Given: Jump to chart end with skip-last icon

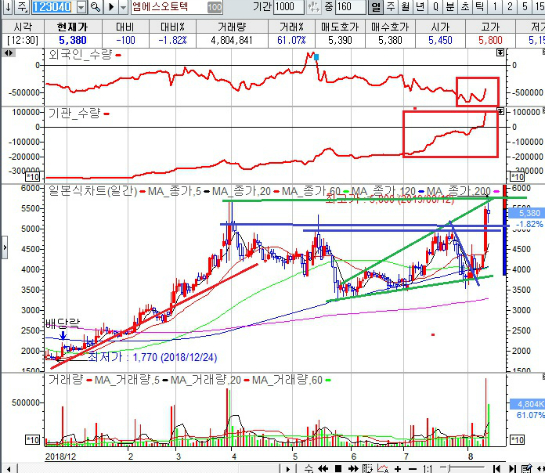Looking at the screenshot, I should pos(512,468).
